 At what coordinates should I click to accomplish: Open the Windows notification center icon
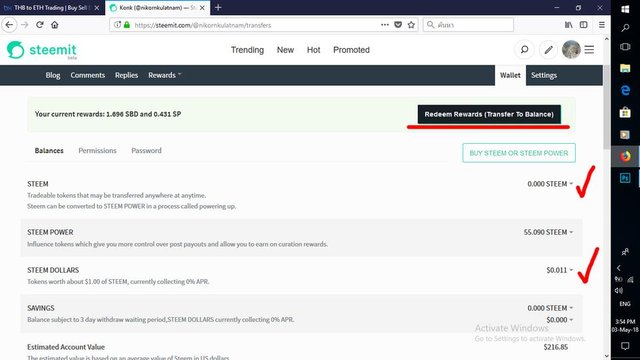click(x=625, y=346)
